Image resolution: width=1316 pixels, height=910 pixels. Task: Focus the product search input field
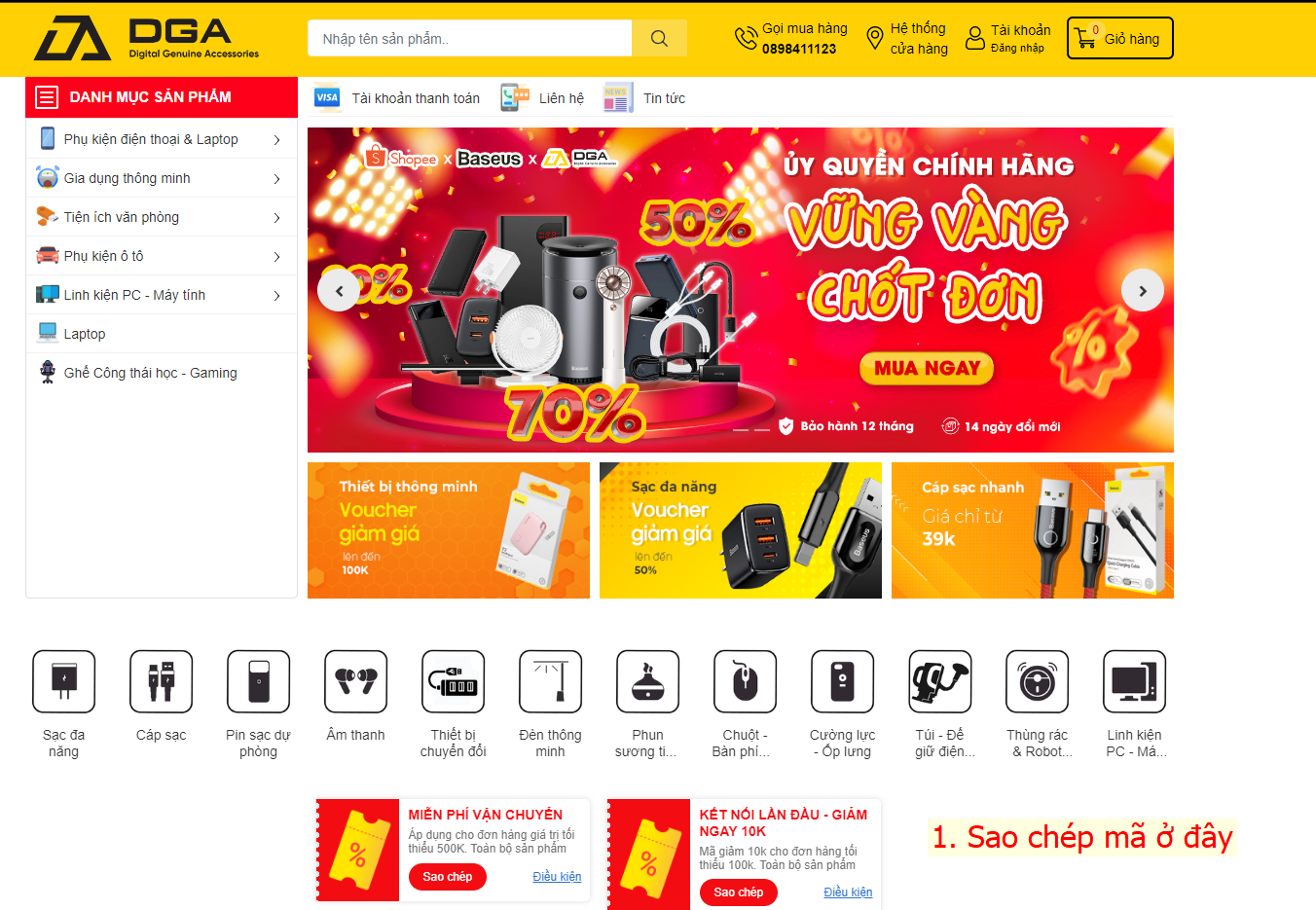tap(470, 38)
